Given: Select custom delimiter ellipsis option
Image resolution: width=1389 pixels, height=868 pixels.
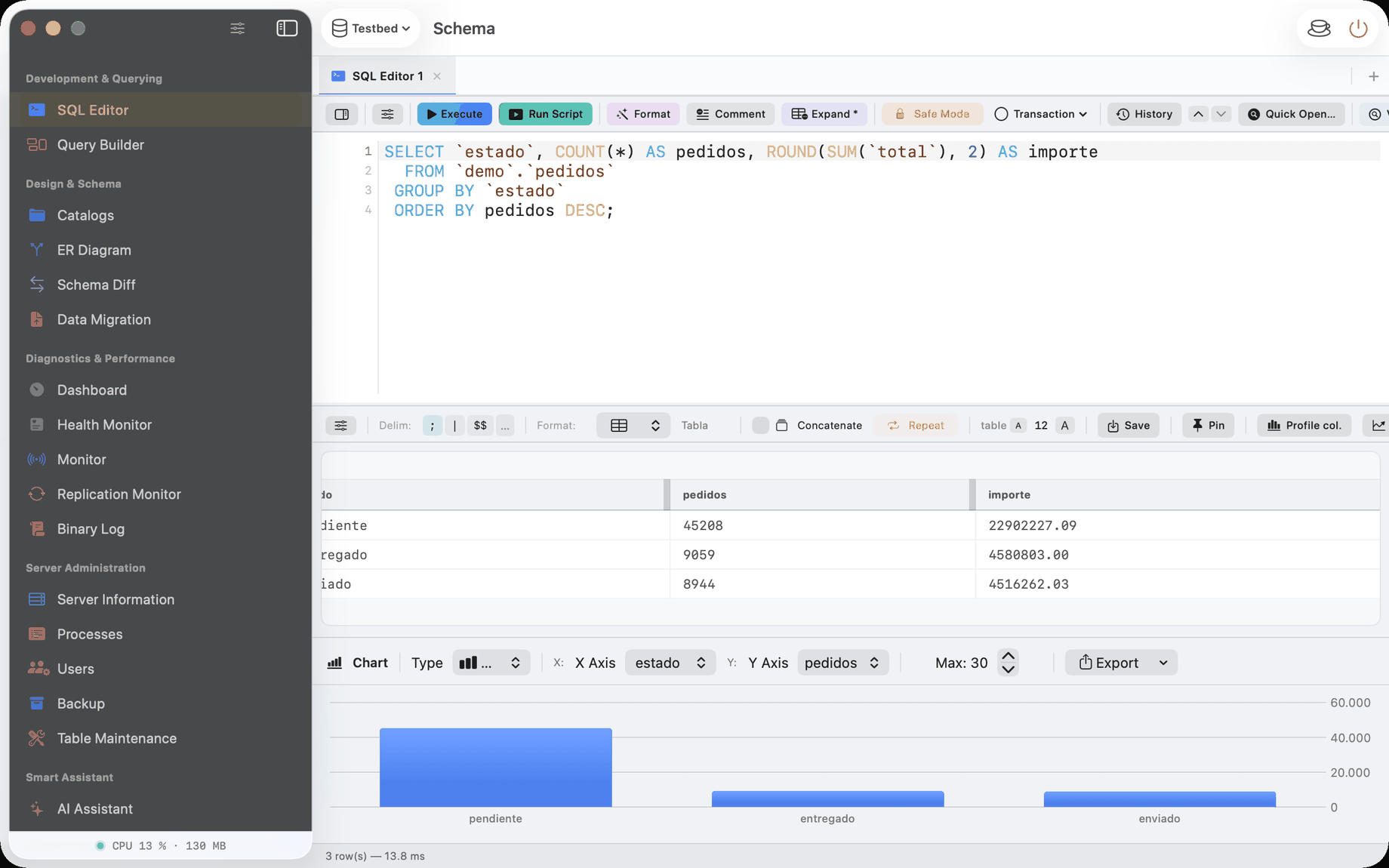Looking at the screenshot, I should [x=505, y=426].
